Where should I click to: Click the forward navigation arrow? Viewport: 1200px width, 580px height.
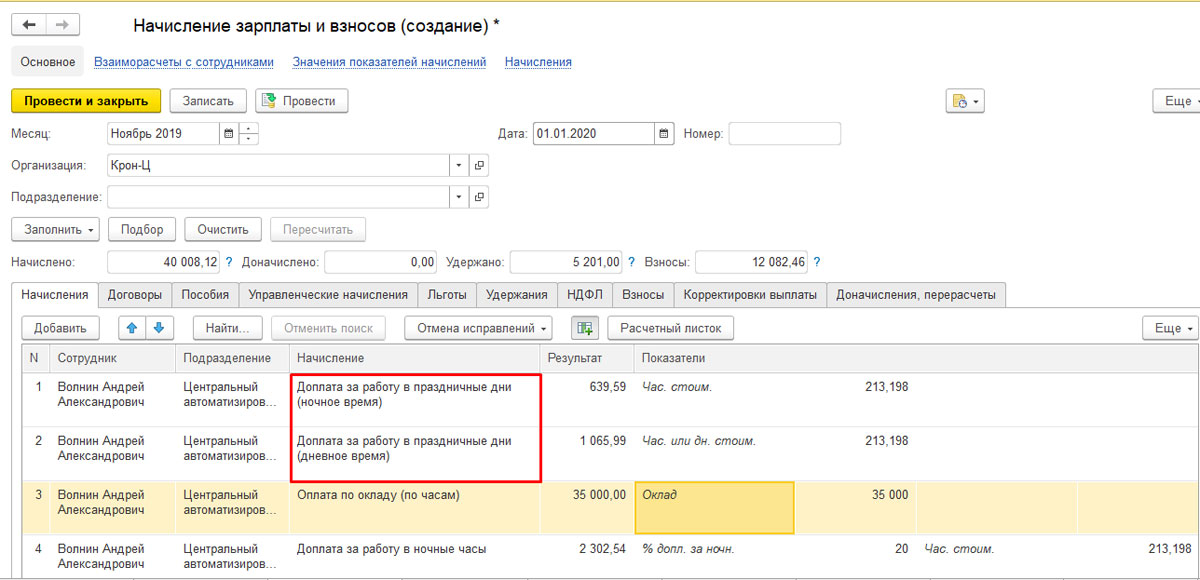[62, 24]
